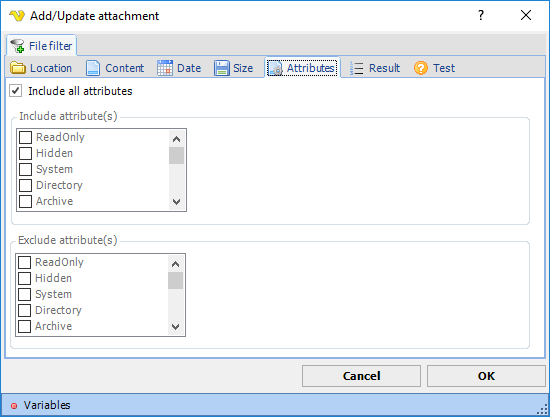Viewport: 550px width, 417px height.
Task: Click Include list scrollbar thumb
Action: [176, 156]
